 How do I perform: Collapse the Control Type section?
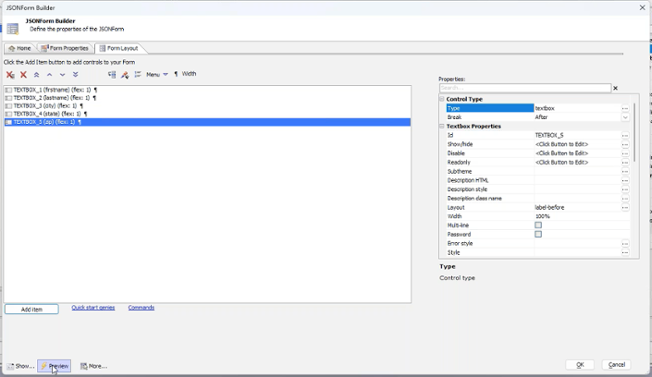[442, 99]
